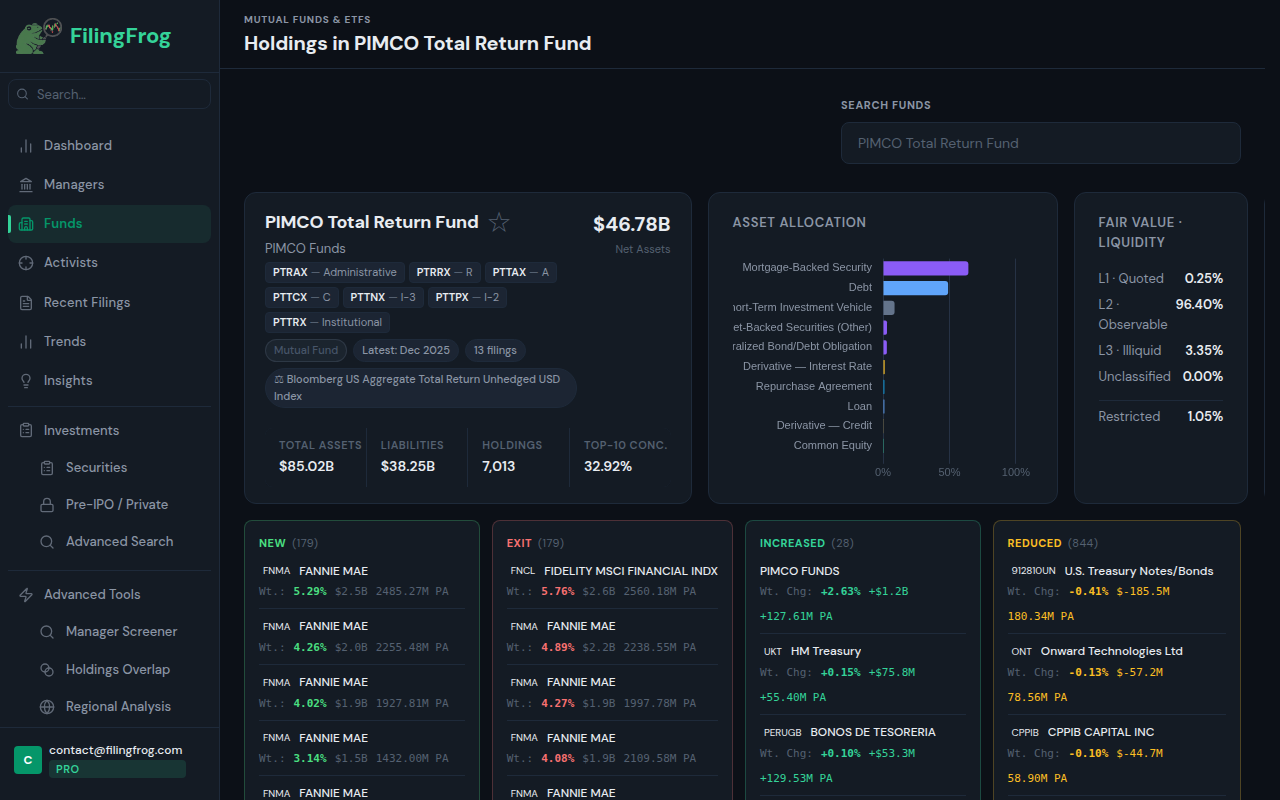
Task: Toggle the favorite star next to PIMCO Total Return Fund
Action: (x=498, y=222)
